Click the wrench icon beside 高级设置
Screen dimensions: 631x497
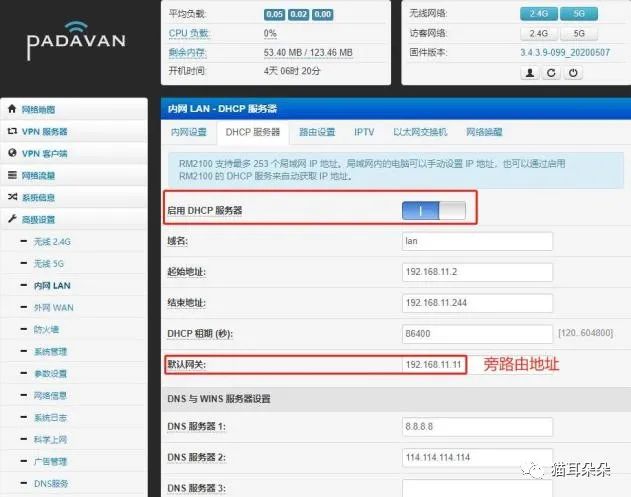click(12, 219)
